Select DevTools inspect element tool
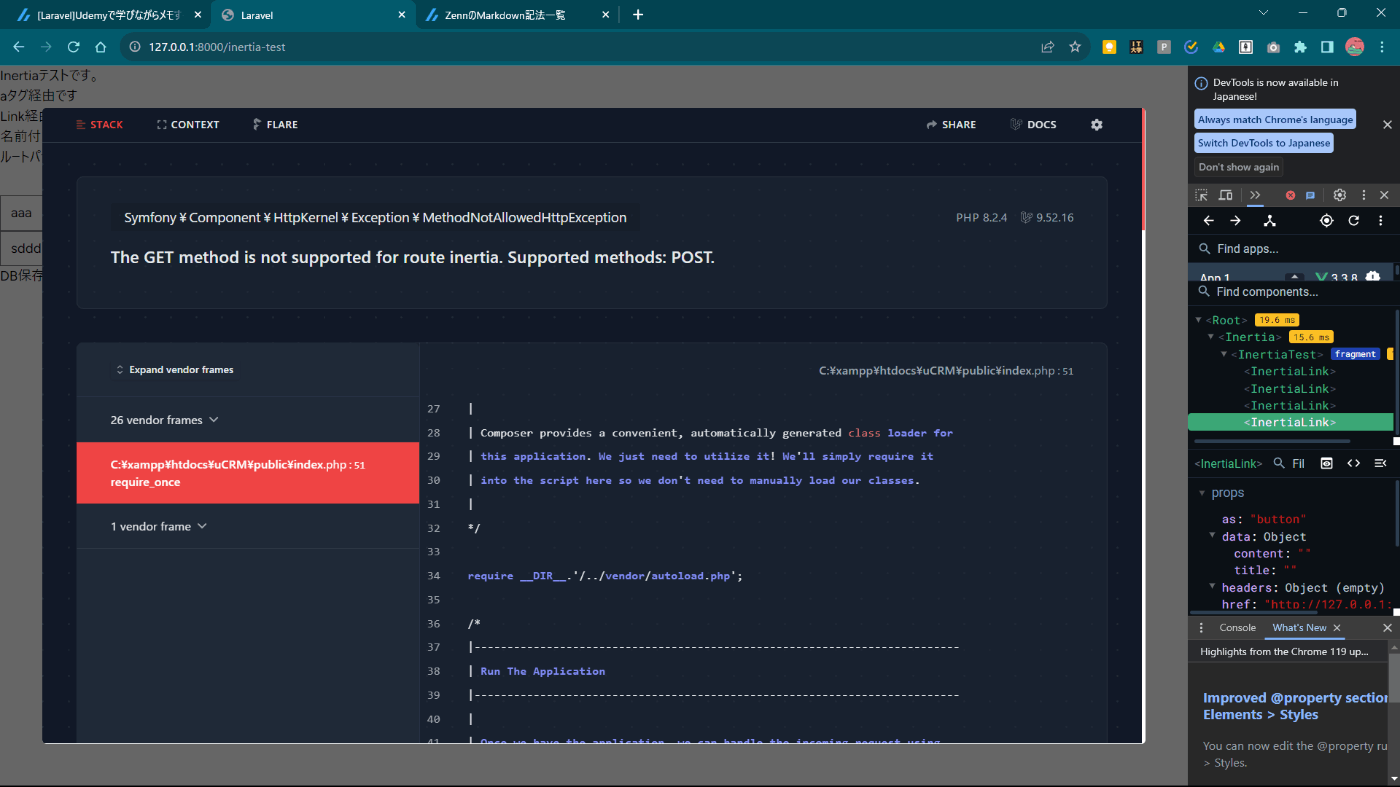Viewport: 1400px width, 787px height. [1202, 195]
